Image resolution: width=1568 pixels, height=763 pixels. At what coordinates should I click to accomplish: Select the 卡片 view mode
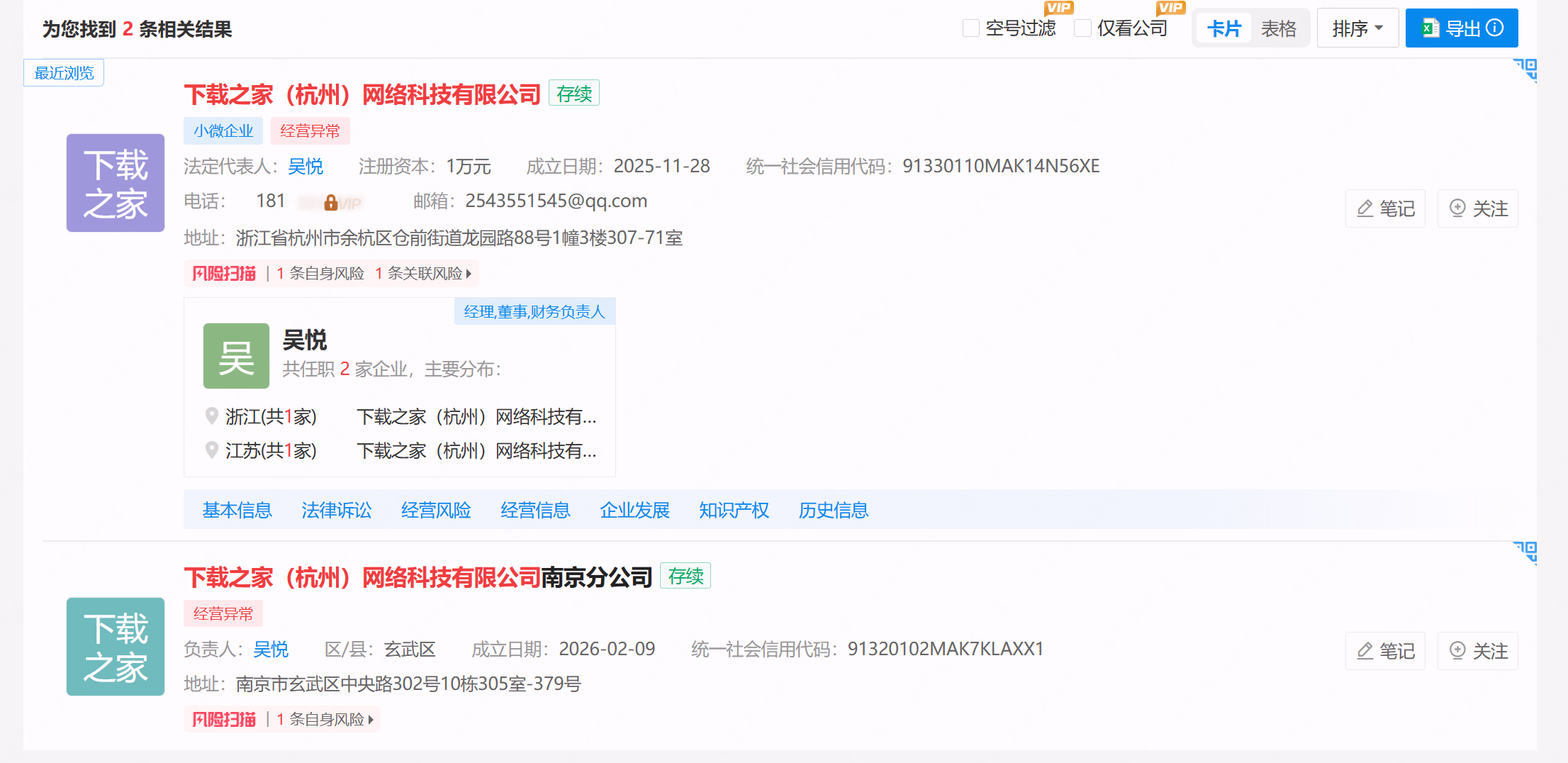(x=1224, y=28)
